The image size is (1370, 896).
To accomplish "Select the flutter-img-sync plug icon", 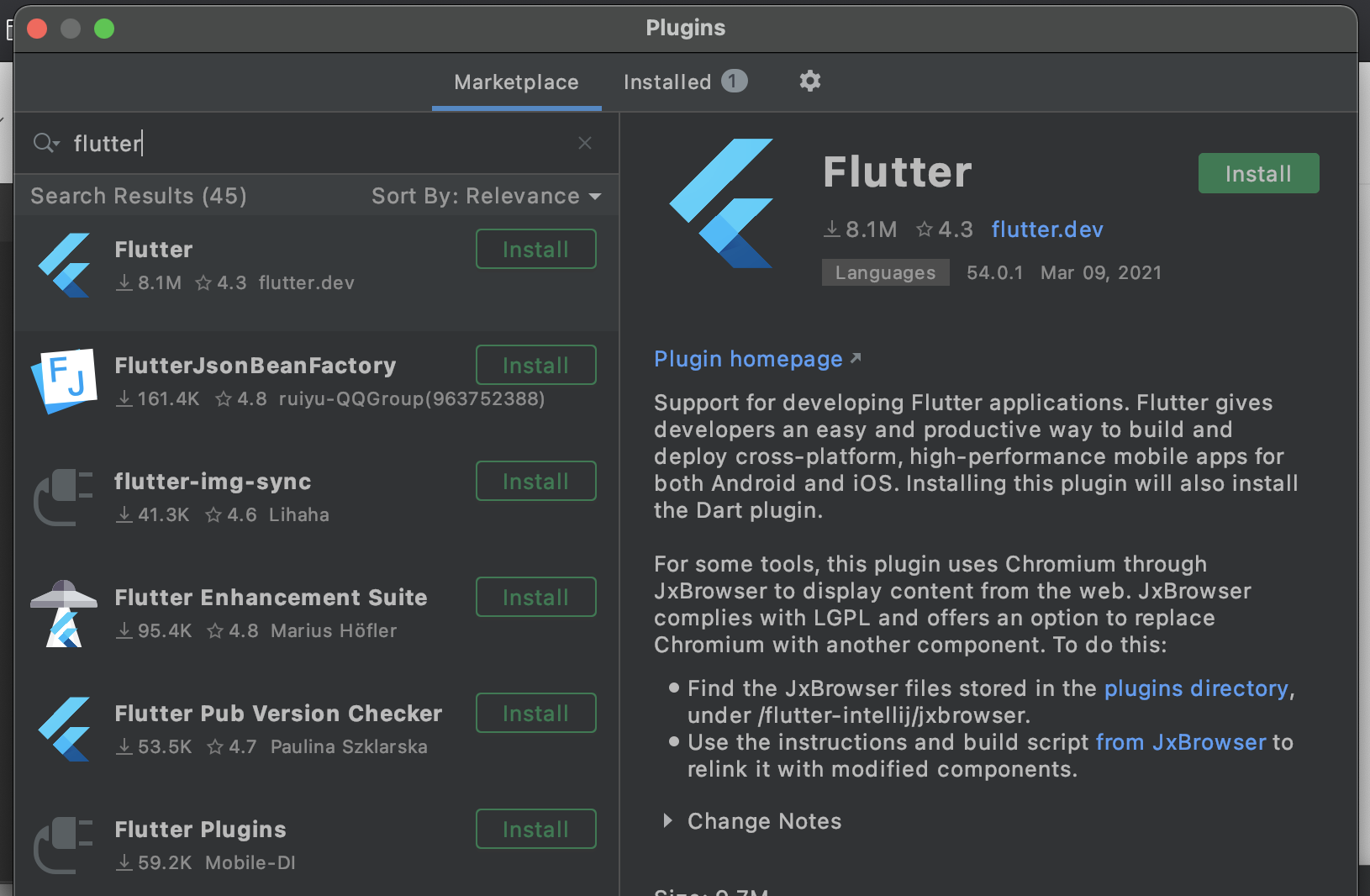I will tap(64, 498).
